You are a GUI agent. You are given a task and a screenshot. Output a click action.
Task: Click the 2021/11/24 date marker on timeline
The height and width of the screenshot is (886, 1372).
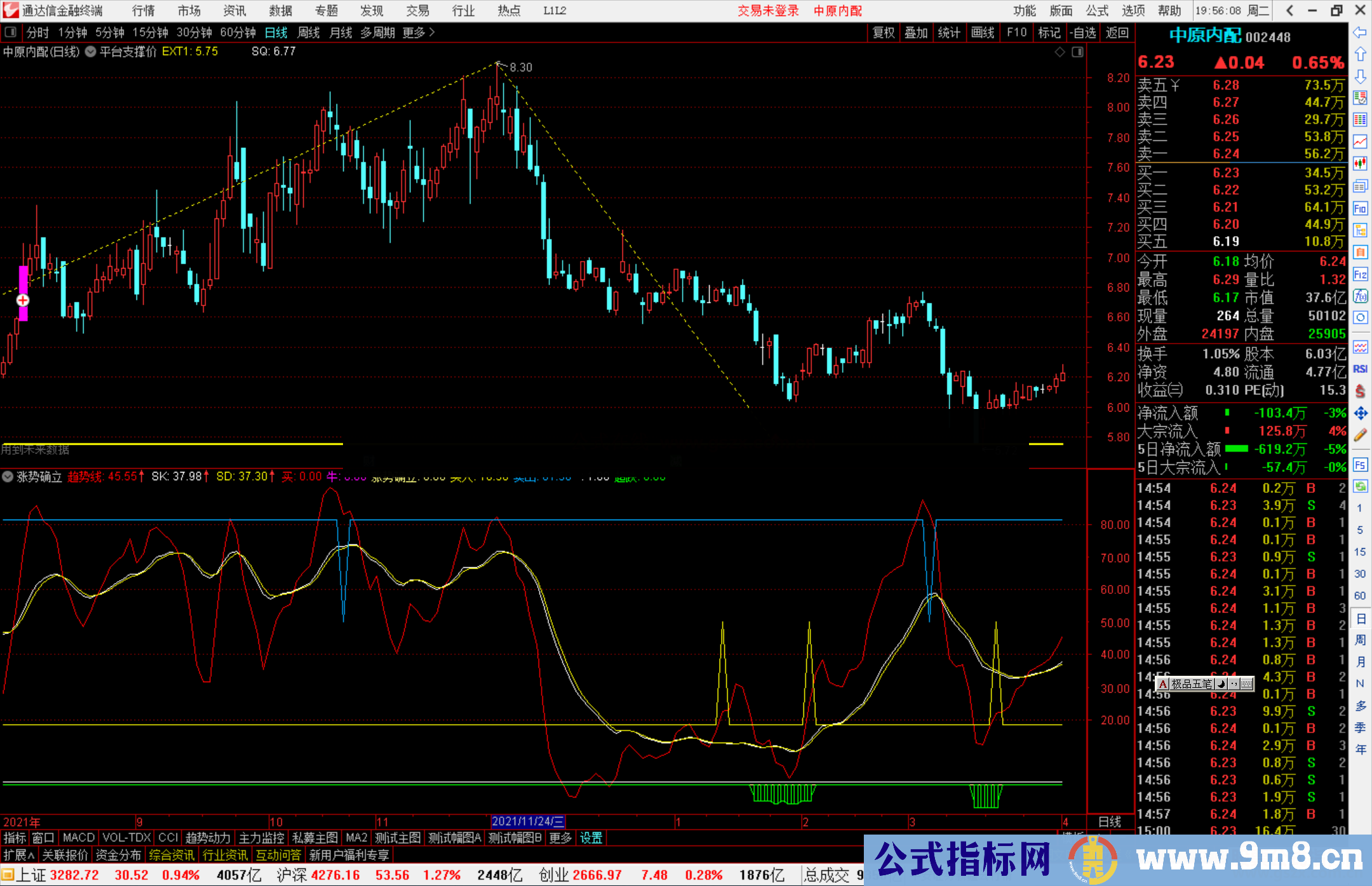click(x=530, y=821)
